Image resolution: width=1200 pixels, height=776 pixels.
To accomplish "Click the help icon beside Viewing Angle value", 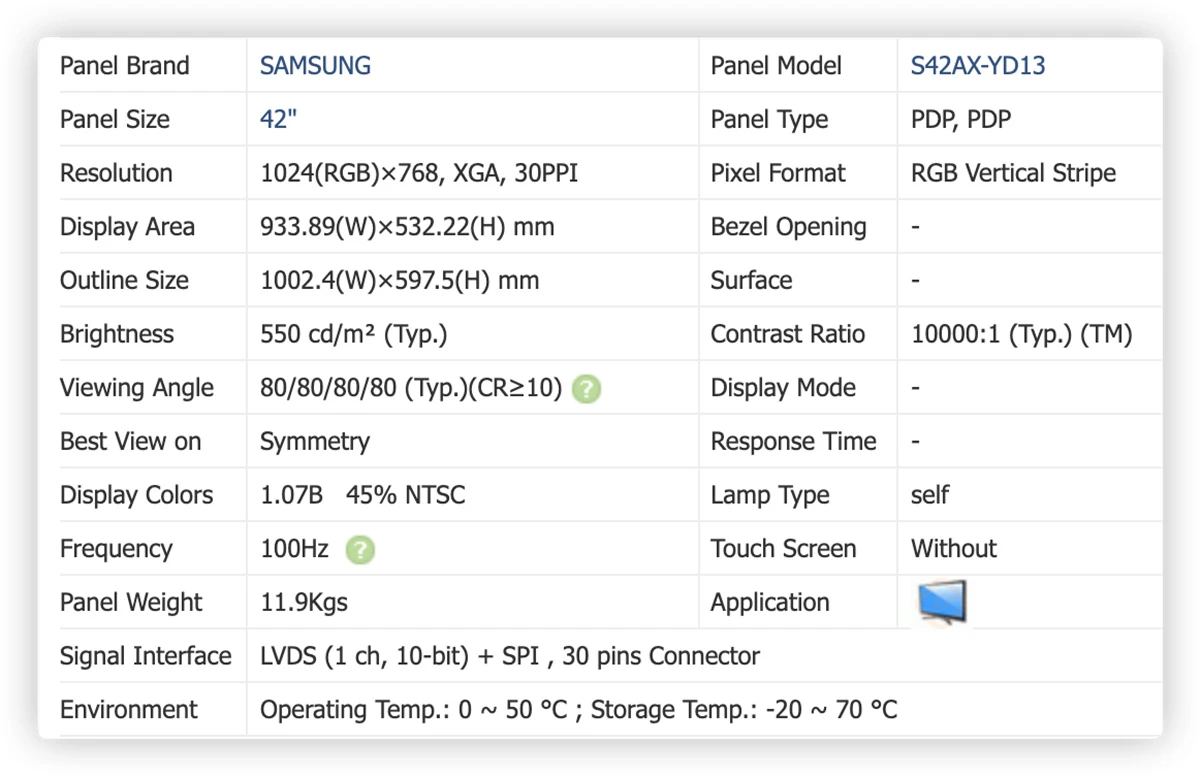I will (x=587, y=389).
